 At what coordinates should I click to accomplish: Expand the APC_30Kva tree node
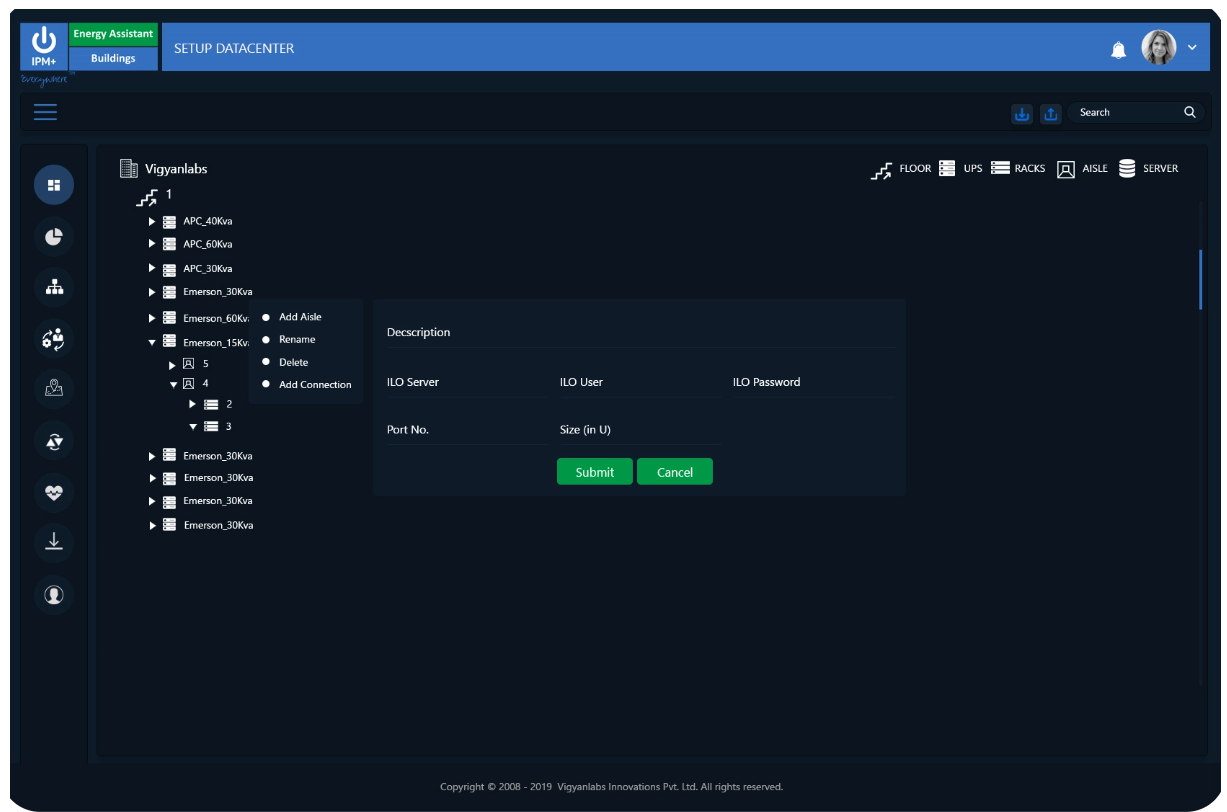tap(152, 268)
